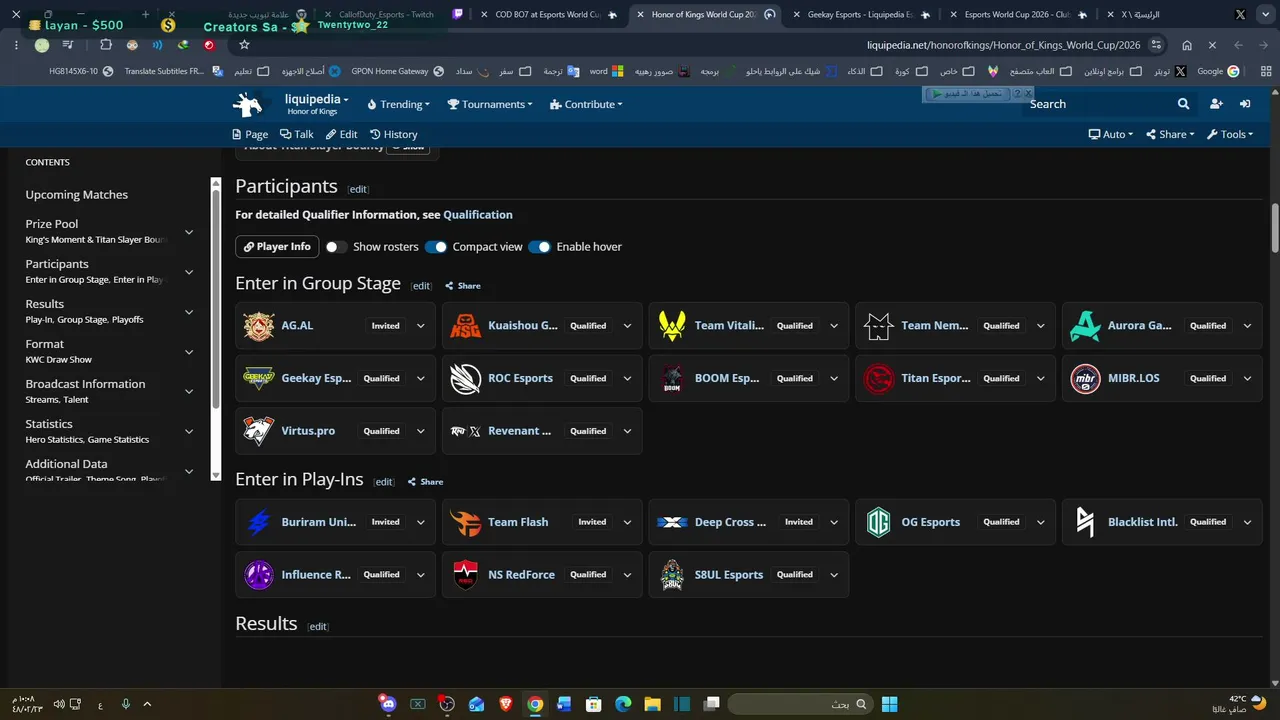
Task: Click the Influence Rage purple logo
Action: (x=259, y=575)
